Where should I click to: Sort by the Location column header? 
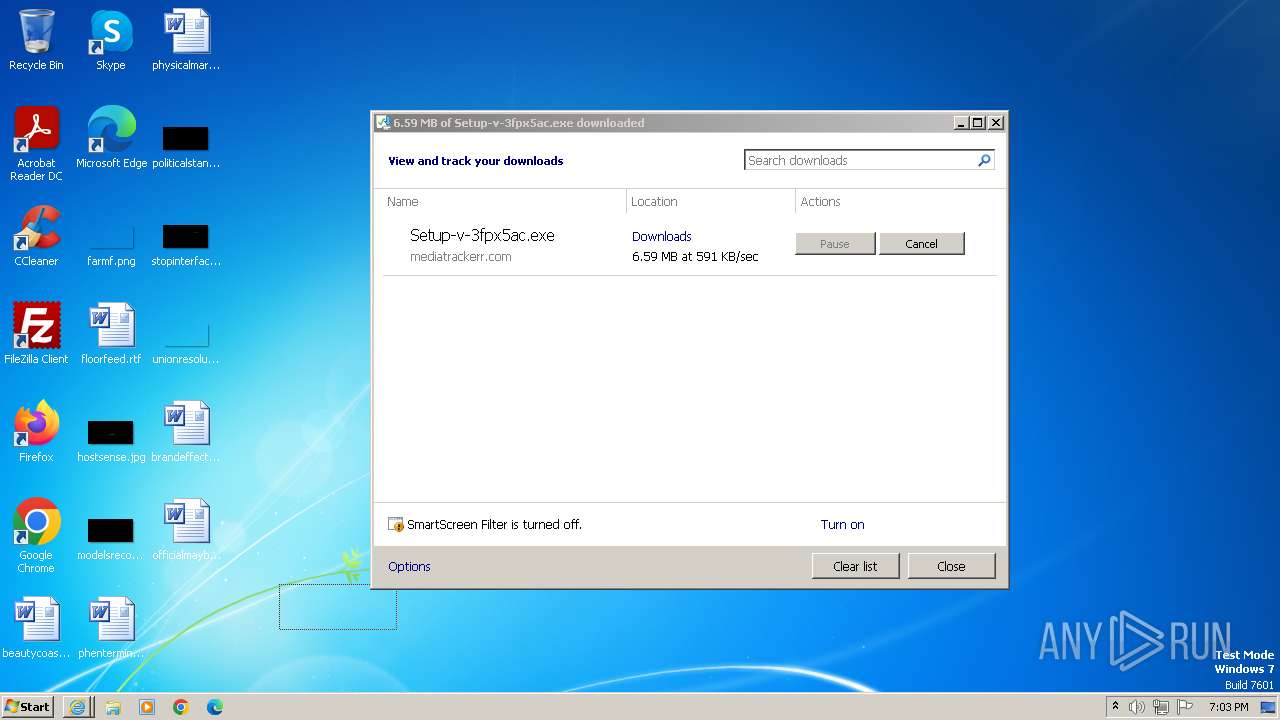tap(654, 201)
